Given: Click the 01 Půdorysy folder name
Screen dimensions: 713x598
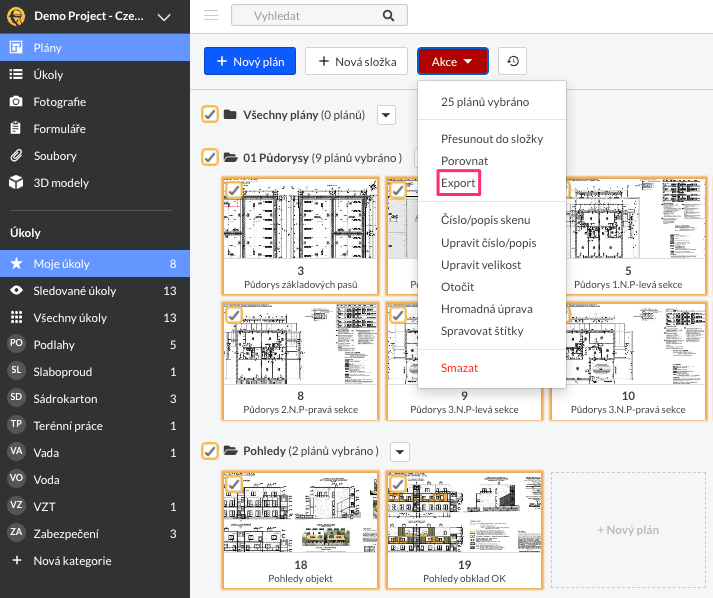Looking at the screenshot, I should [276, 158].
